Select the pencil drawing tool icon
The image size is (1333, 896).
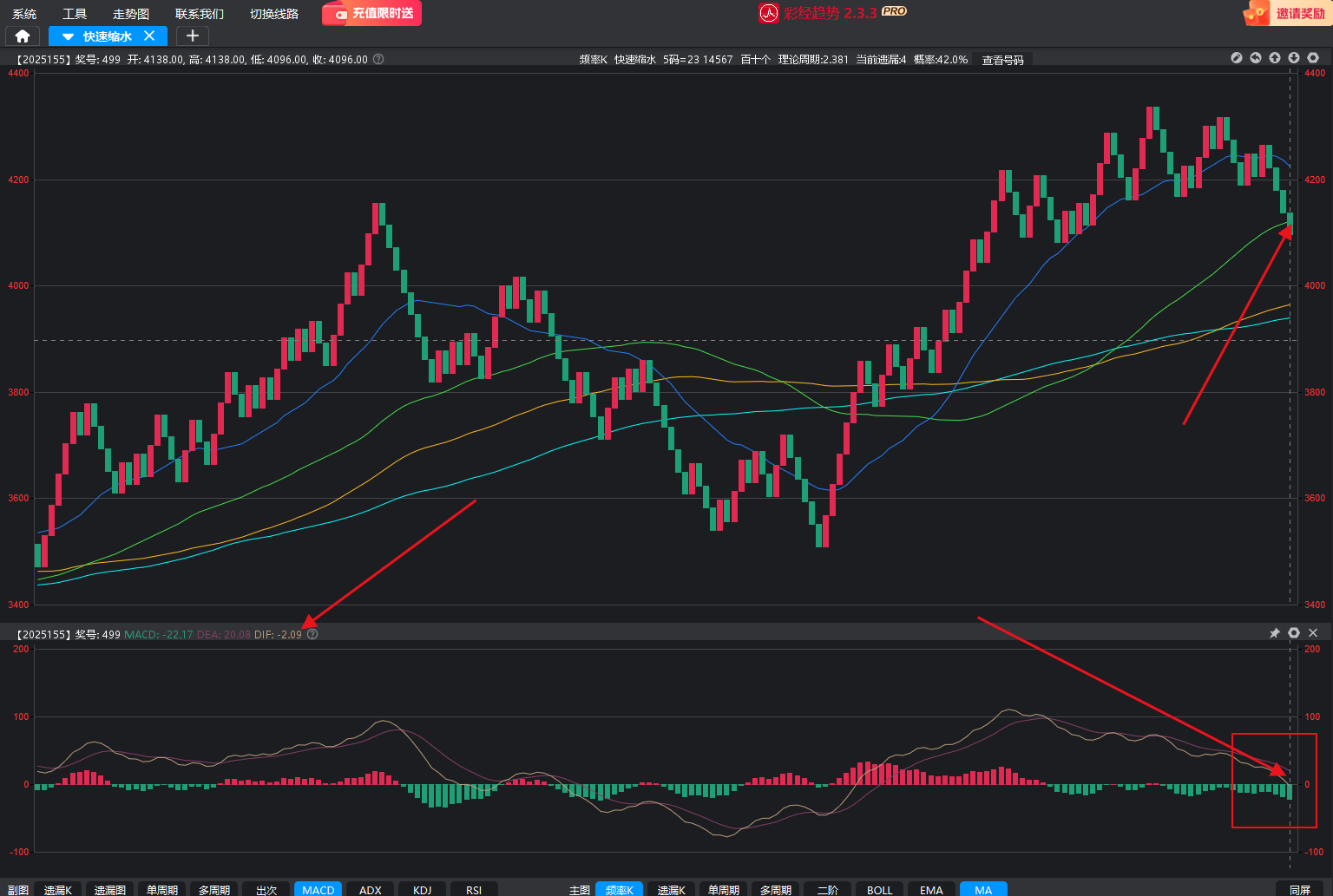[x=1237, y=58]
